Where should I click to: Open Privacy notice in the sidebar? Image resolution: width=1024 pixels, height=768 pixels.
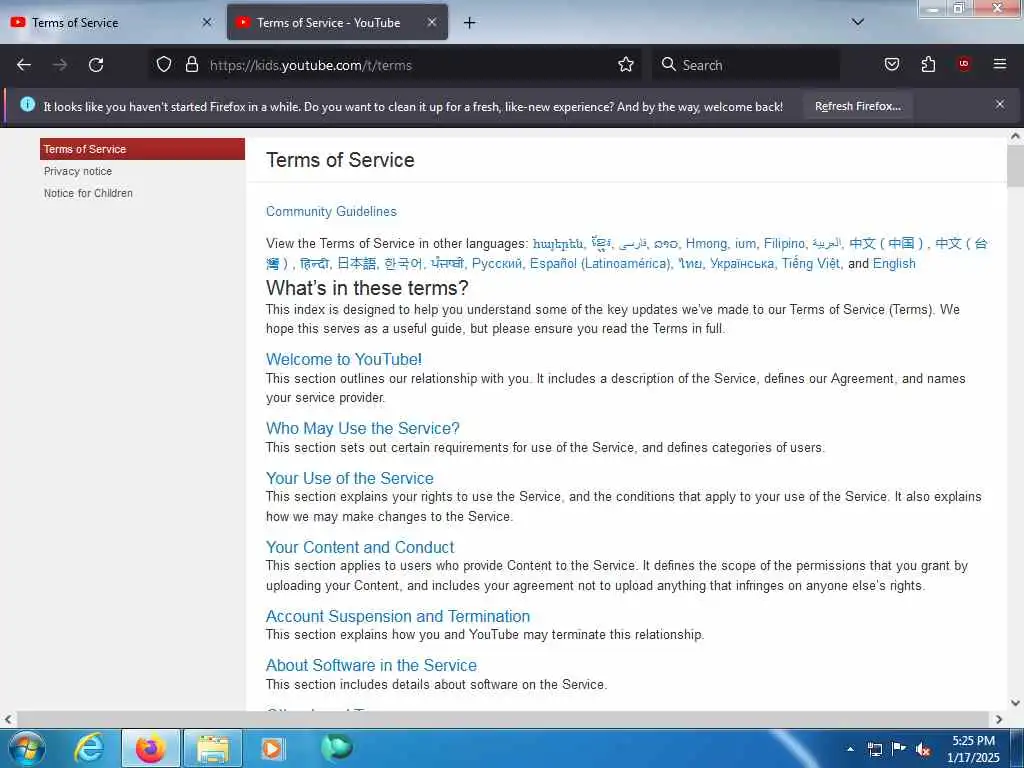coord(78,171)
